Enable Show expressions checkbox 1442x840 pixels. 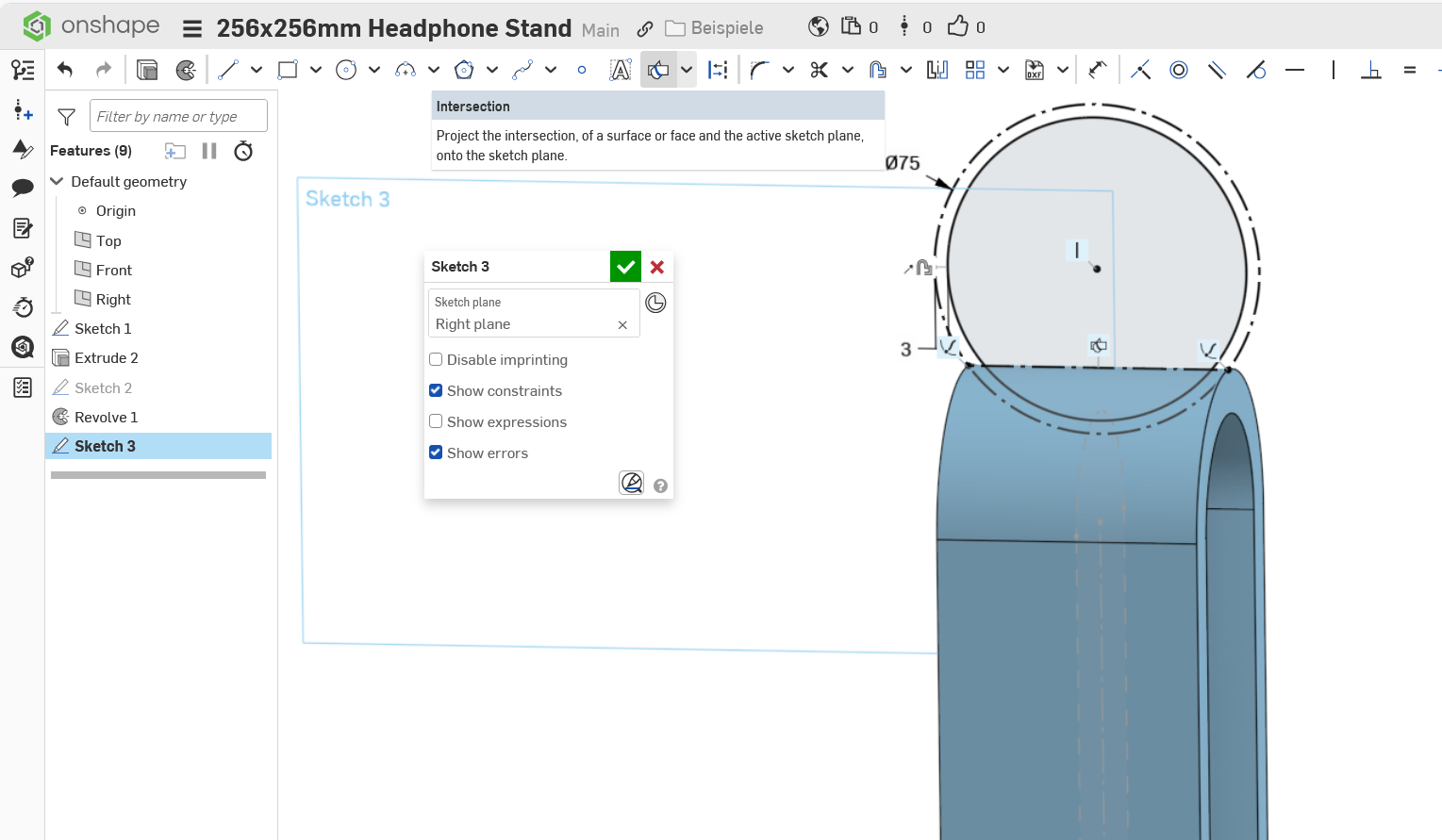pyautogui.click(x=436, y=421)
